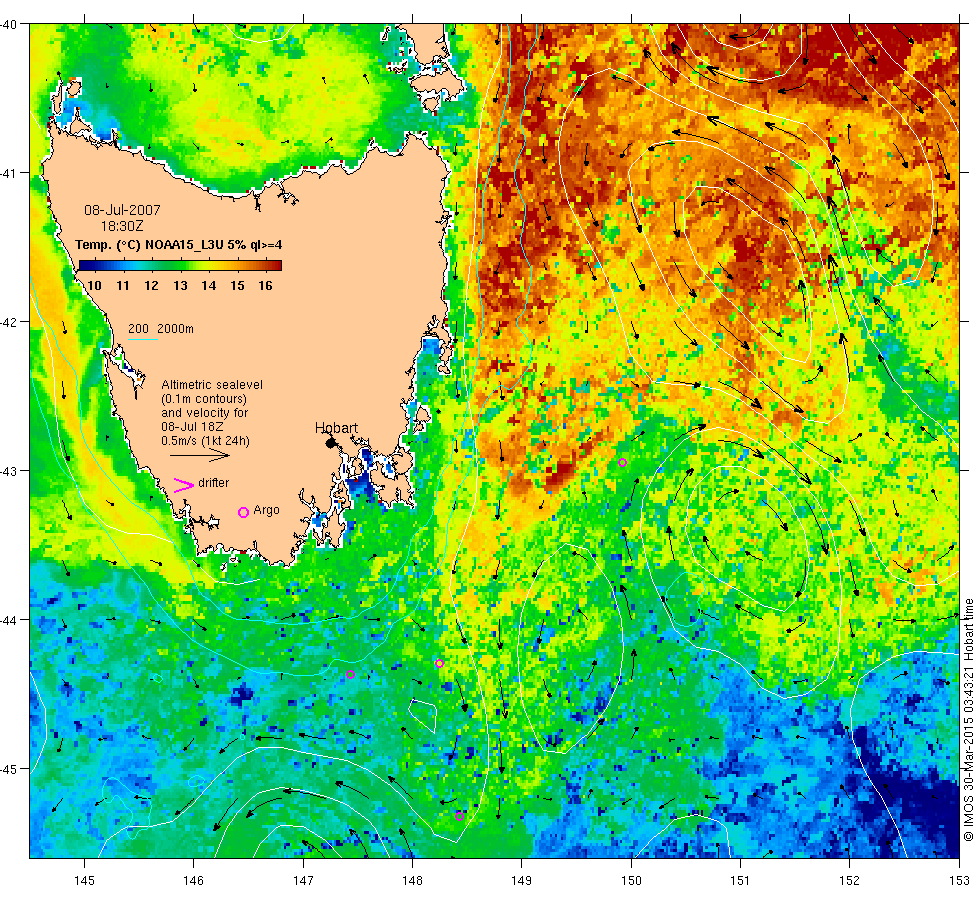The width and height of the screenshot is (980, 900).
Task: Click the color bar label 14
Action: pos(208,286)
